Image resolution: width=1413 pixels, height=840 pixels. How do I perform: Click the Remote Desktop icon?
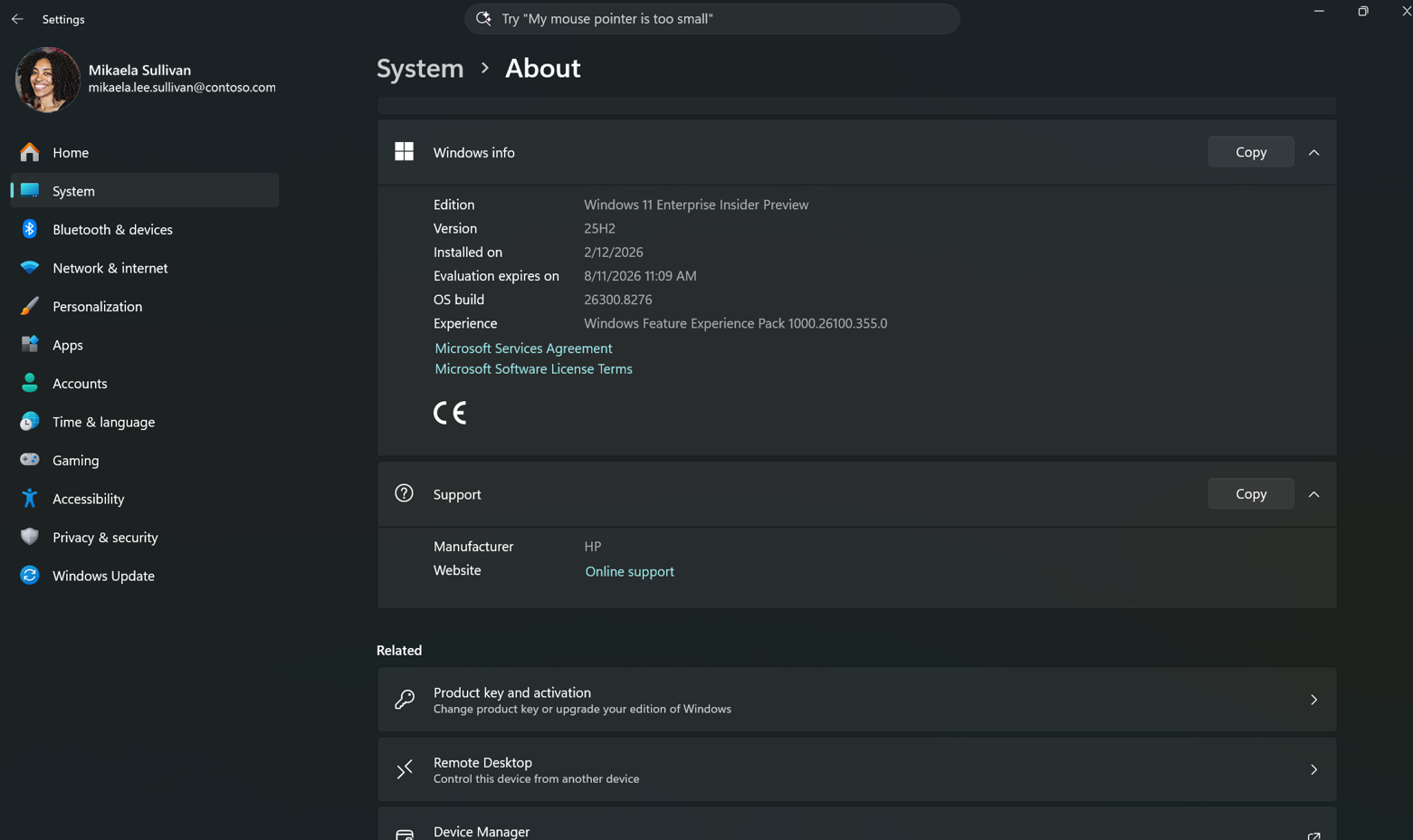(x=405, y=769)
